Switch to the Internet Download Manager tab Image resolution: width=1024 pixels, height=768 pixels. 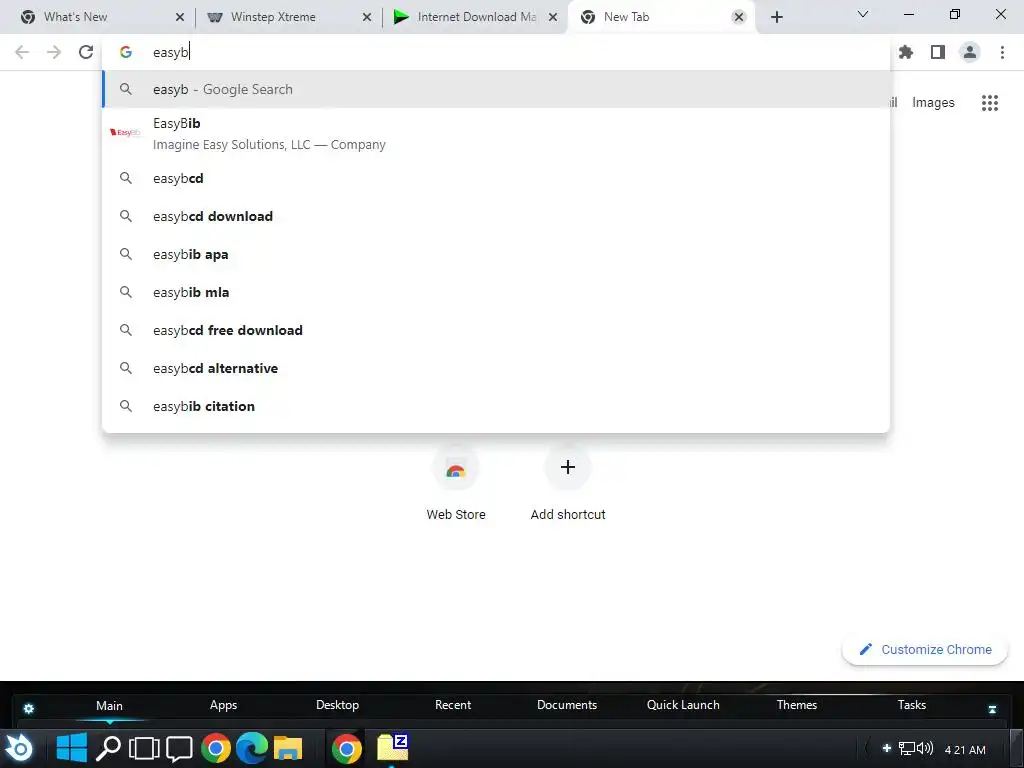tap(475, 17)
